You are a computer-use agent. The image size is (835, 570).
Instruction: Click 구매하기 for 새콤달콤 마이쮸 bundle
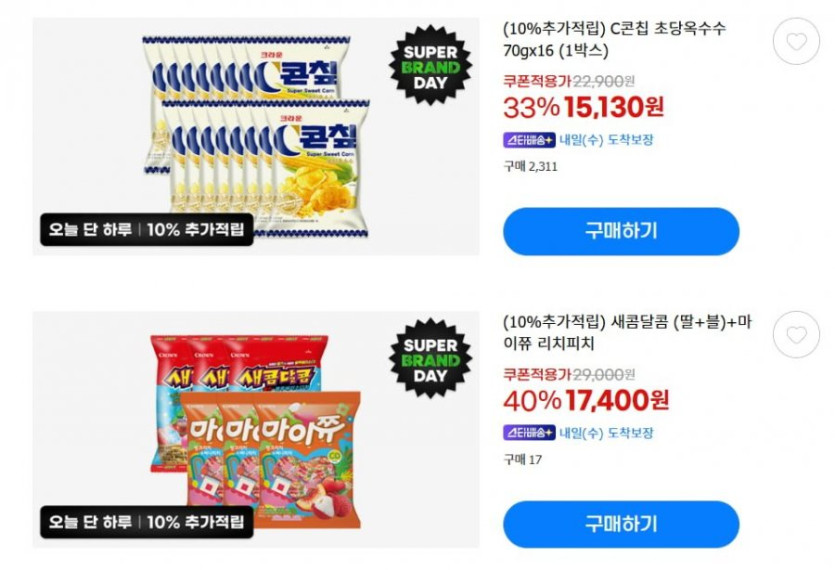[x=621, y=524]
